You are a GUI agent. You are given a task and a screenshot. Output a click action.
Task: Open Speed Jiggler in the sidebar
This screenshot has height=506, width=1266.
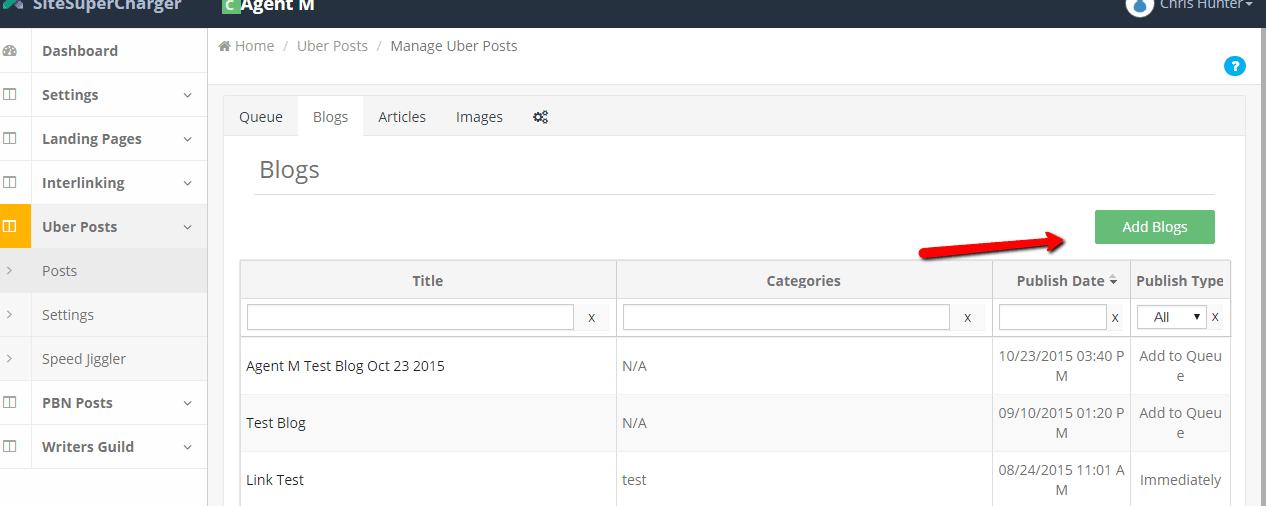click(x=84, y=359)
